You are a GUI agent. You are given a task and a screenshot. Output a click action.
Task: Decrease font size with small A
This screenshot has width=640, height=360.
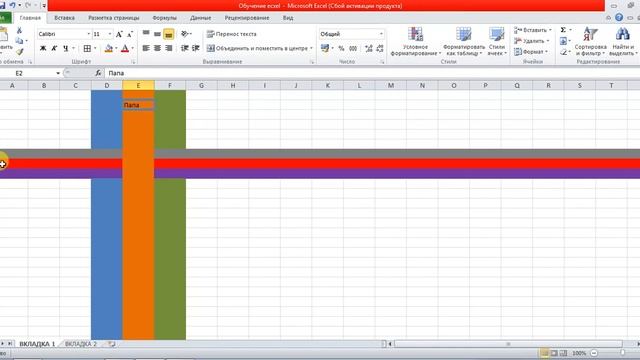pos(130,34)
